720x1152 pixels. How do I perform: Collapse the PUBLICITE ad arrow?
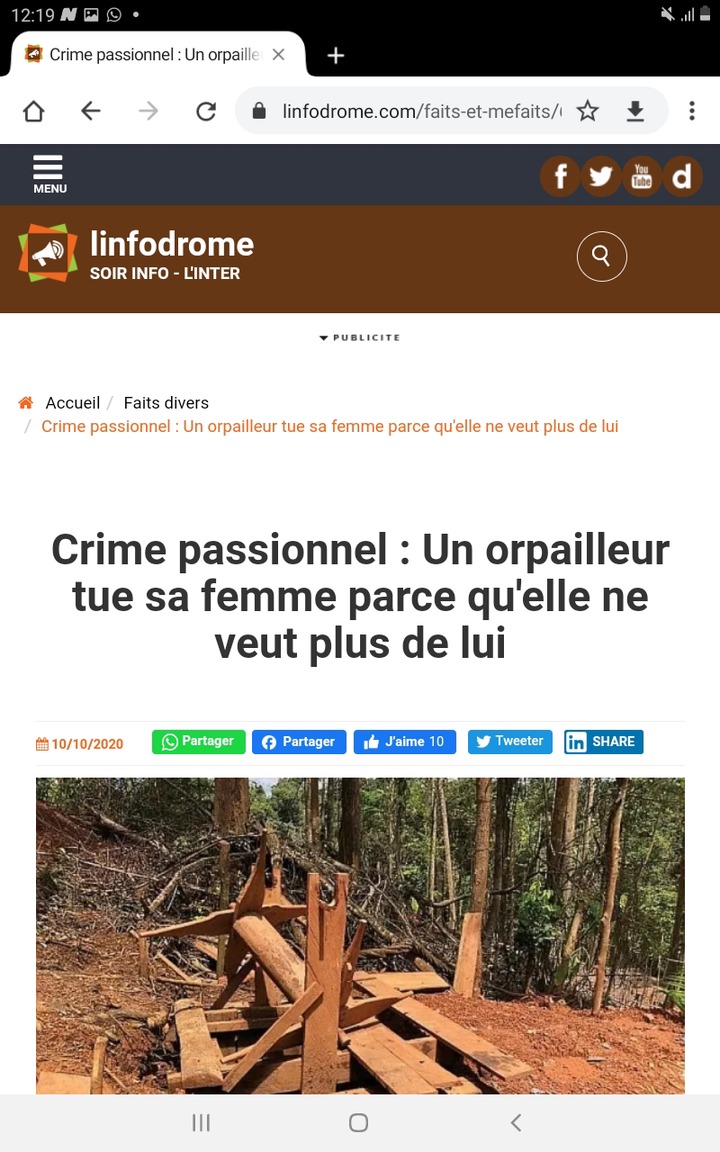click(323, 338)
